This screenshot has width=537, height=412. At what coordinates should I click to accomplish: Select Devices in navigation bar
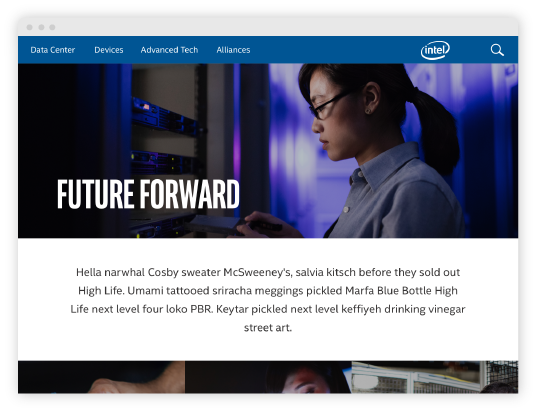tap(109, 50)
